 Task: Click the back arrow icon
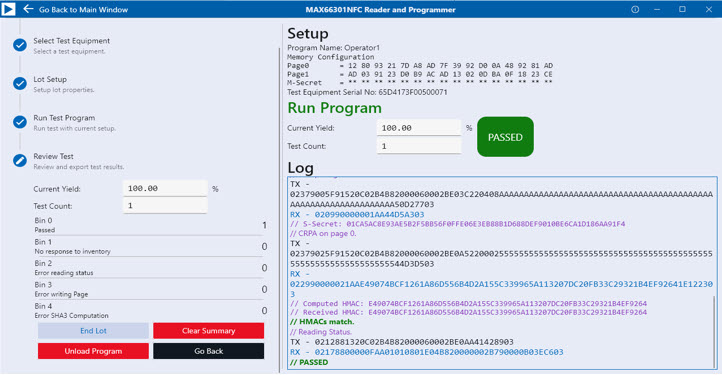click(28, 9)
